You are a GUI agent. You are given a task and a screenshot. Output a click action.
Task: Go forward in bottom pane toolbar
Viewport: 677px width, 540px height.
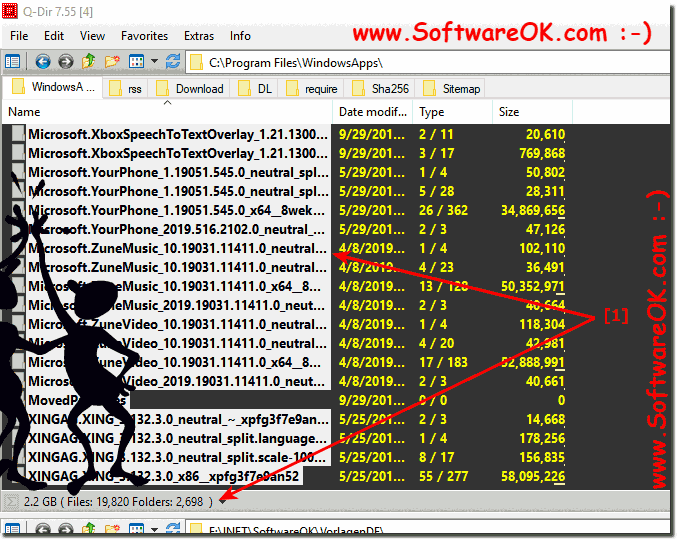point(66,530)
